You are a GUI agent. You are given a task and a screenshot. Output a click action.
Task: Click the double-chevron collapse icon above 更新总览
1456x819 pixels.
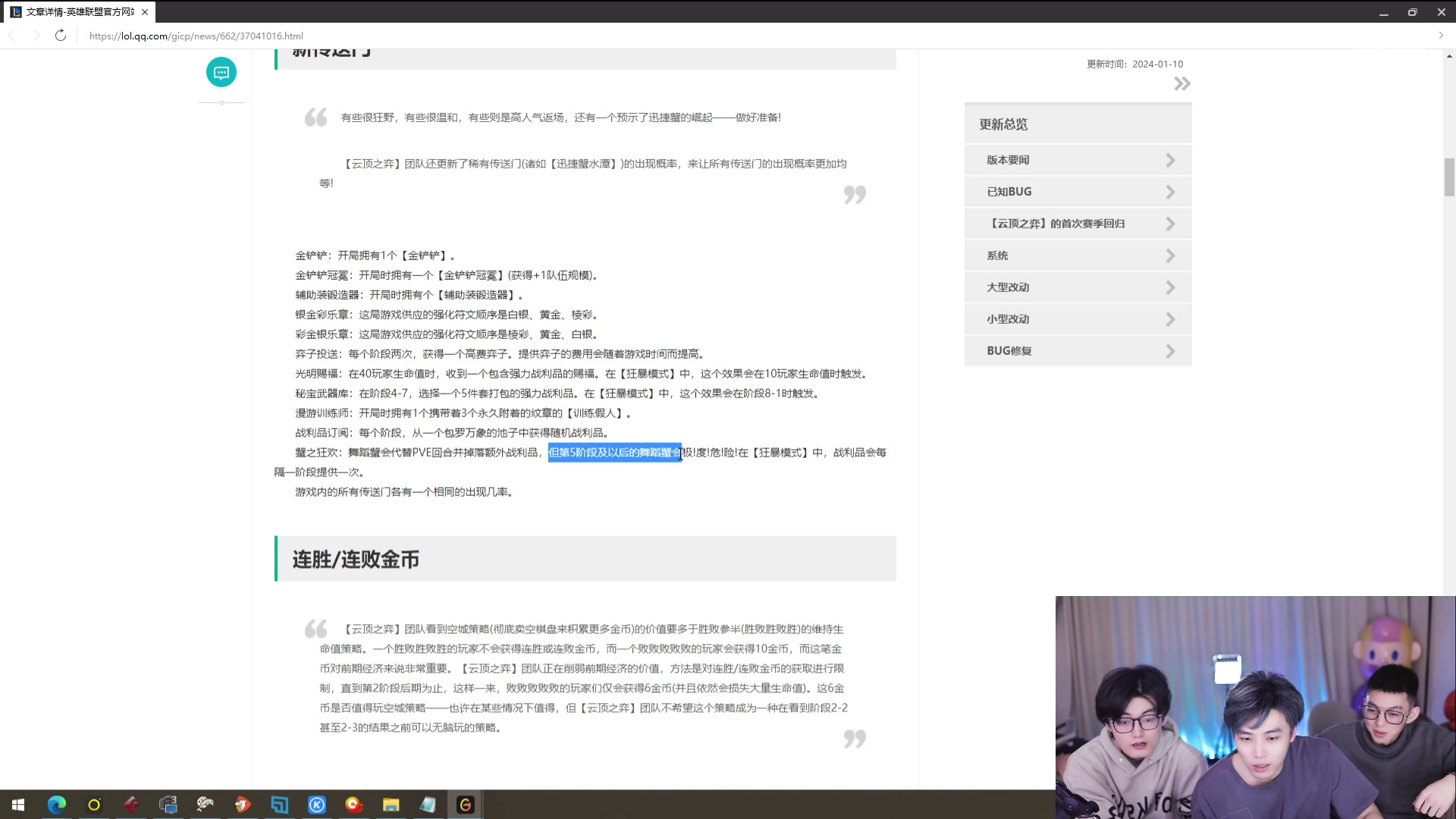(x=1181, y=83)
